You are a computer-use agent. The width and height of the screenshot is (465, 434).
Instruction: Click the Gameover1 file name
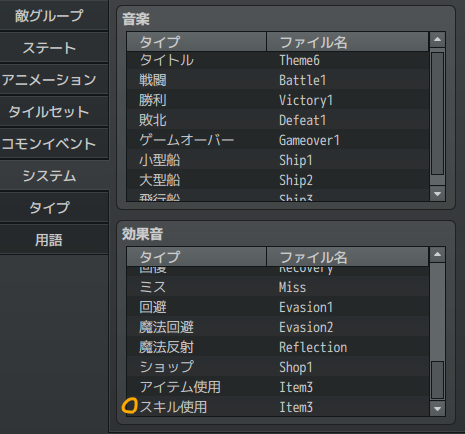coord(309,140)
